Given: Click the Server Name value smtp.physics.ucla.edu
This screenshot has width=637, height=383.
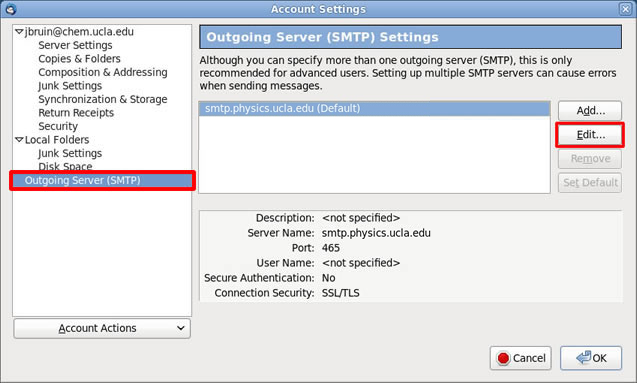Looking at the screenshot, I should tap(376, 233).
